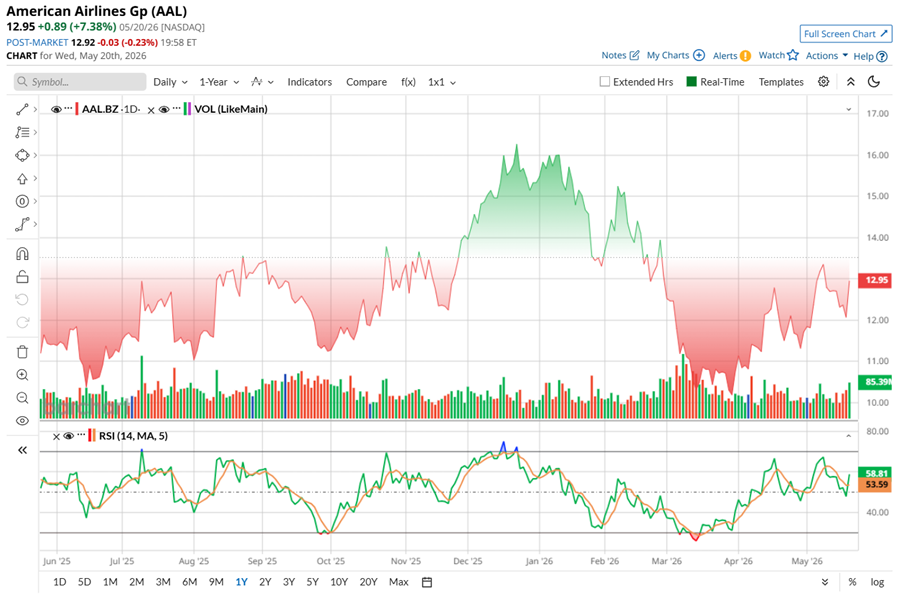903x602 pixels.
Task: Open the Templates link
Action: click(x=780, y=82)
